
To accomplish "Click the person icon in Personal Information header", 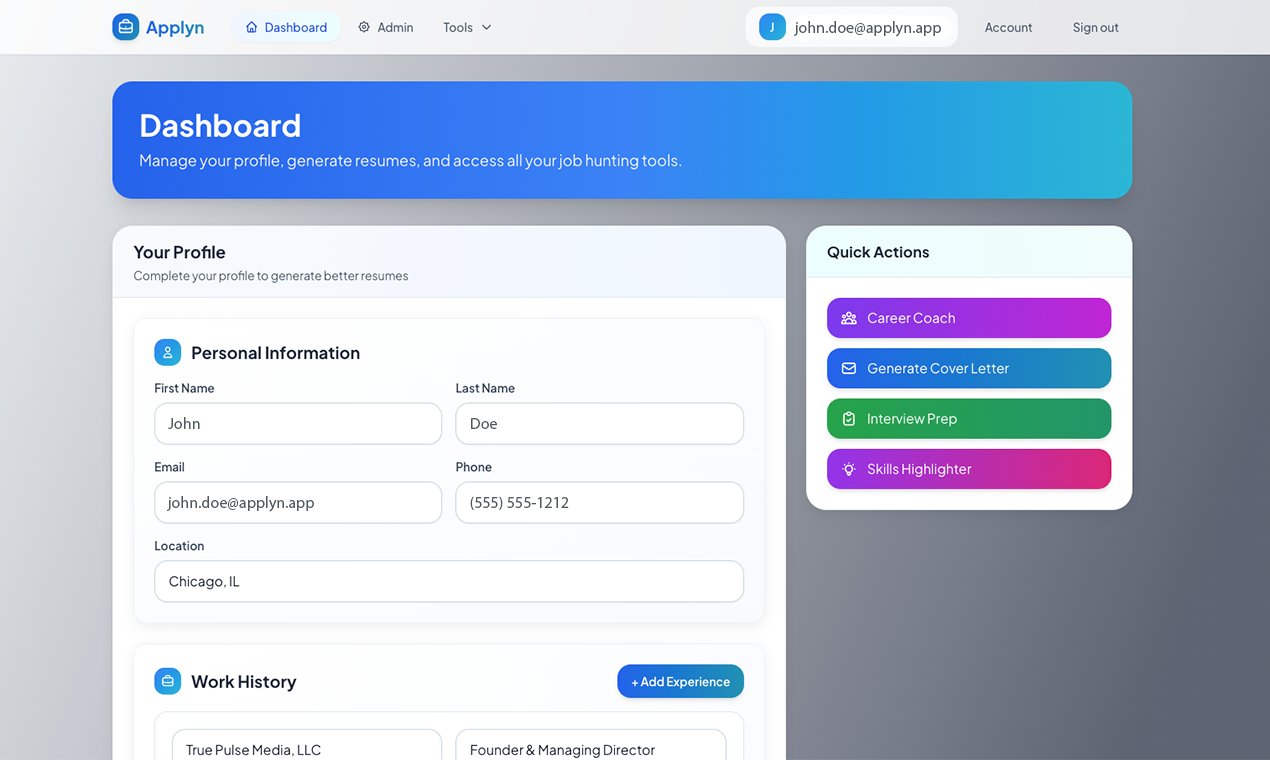I will pos(167,352).
